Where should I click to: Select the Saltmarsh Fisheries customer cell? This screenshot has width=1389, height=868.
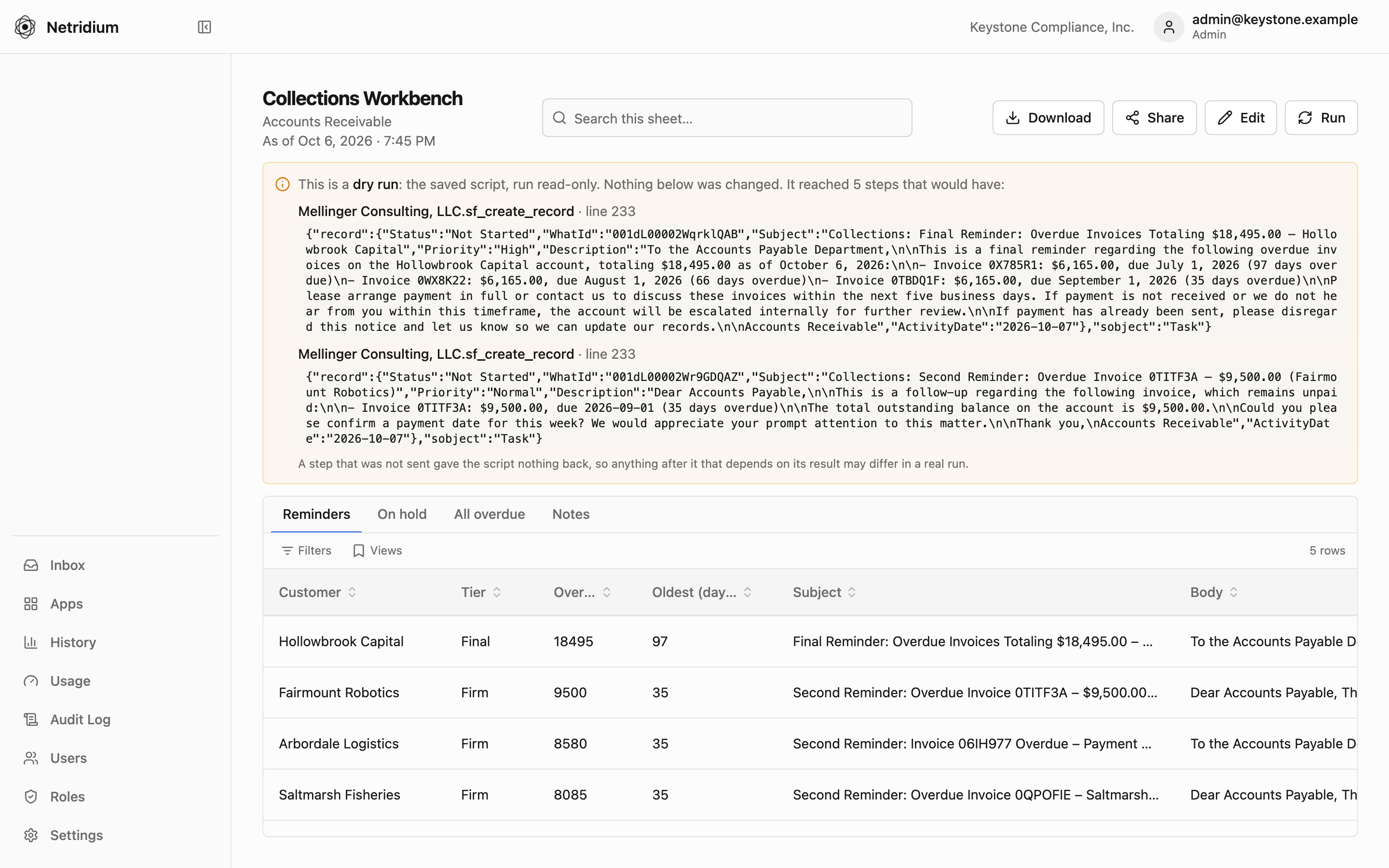coord(339,795)
